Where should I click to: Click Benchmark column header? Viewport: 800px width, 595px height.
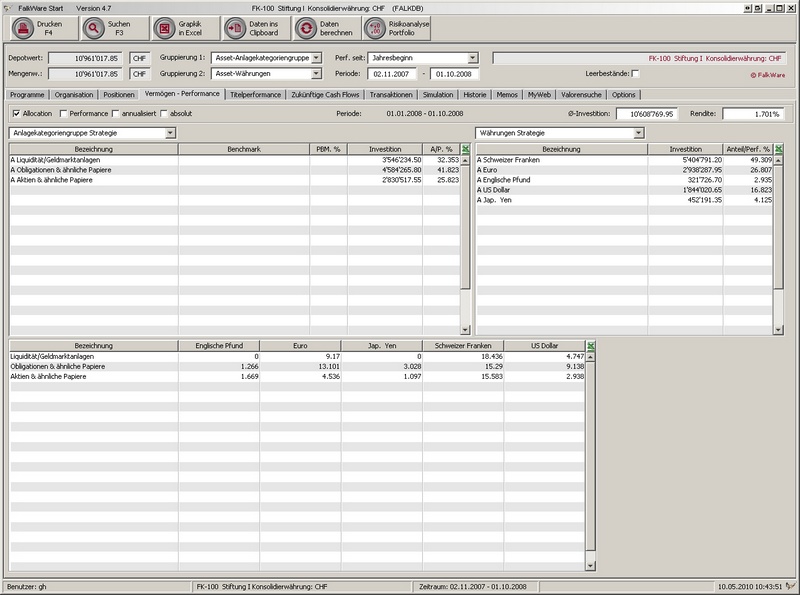244,150
